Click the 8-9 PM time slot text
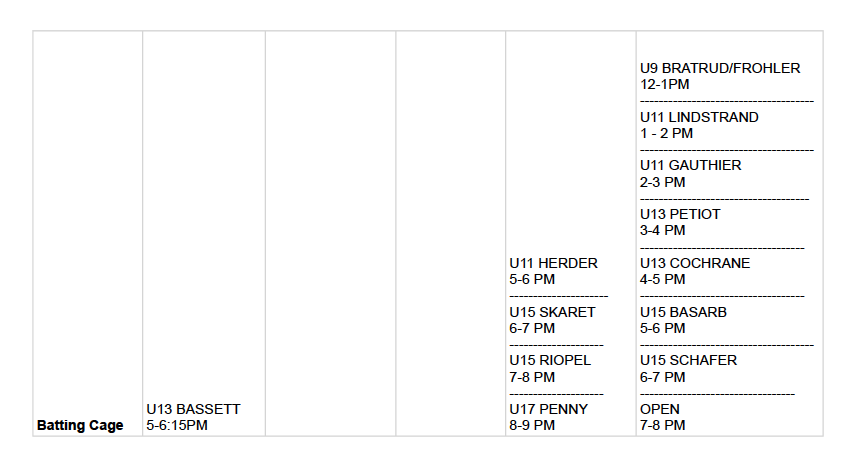The height and width of the screenshot is (476, 866). click(x=532, y=425)
